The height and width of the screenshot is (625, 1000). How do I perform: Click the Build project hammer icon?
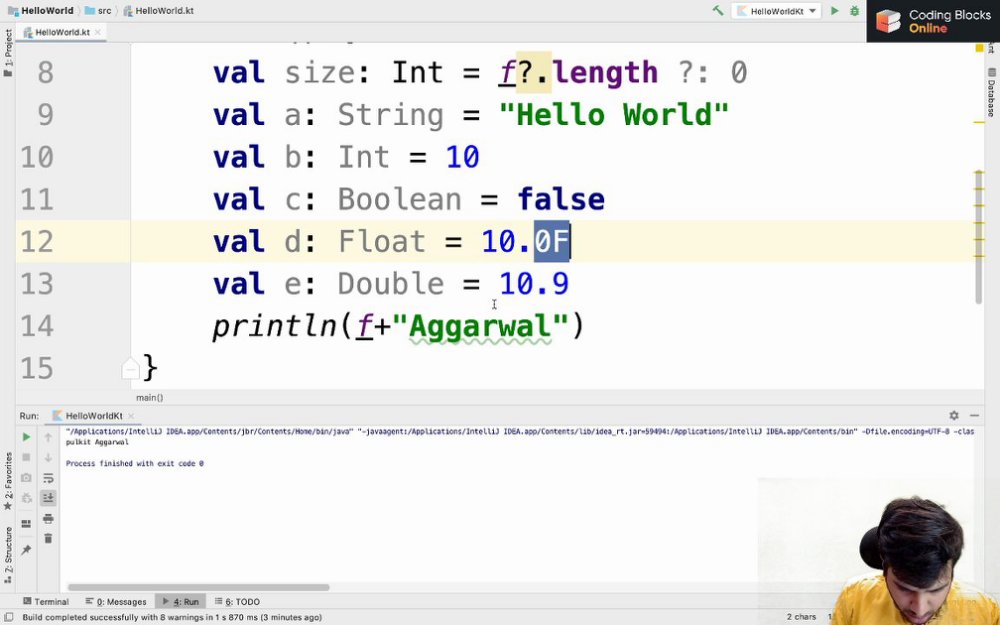(x=718, y=11)
